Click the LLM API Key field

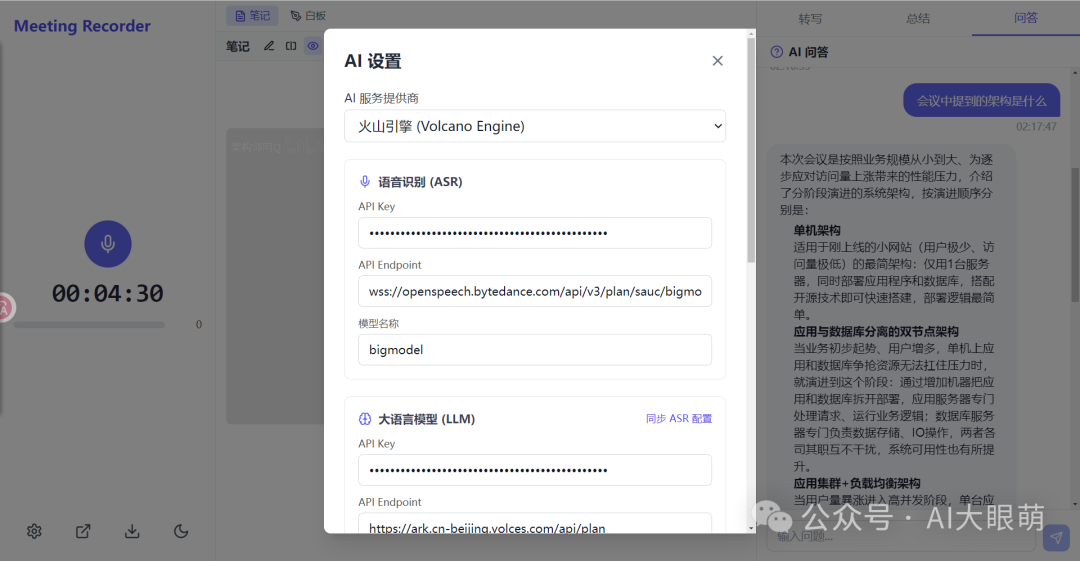coord(535,470)
